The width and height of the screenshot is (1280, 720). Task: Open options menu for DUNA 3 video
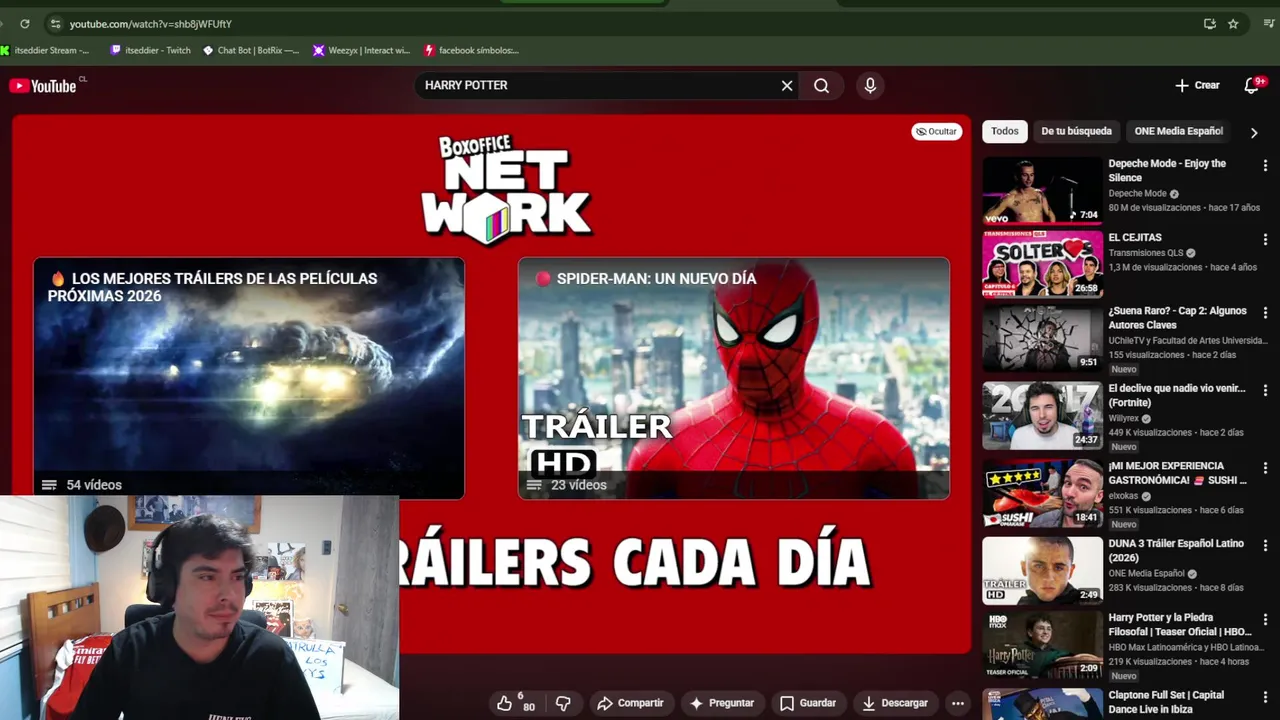tap(1265, 546)
